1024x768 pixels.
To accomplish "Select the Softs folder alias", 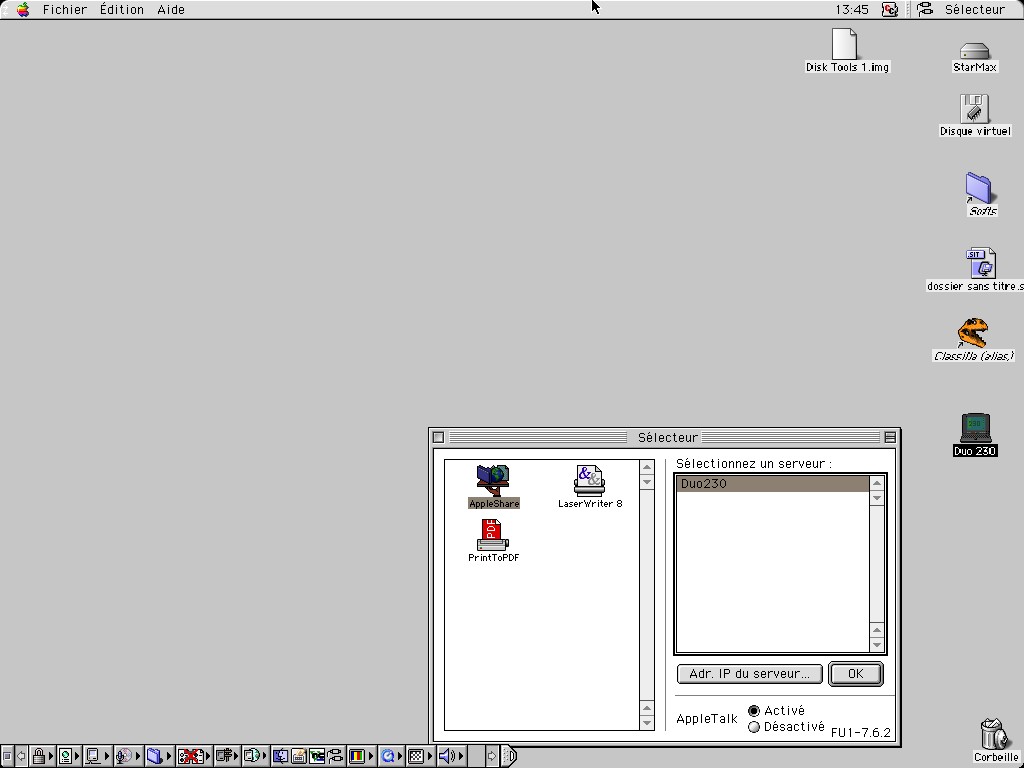I will click(978, 189).
